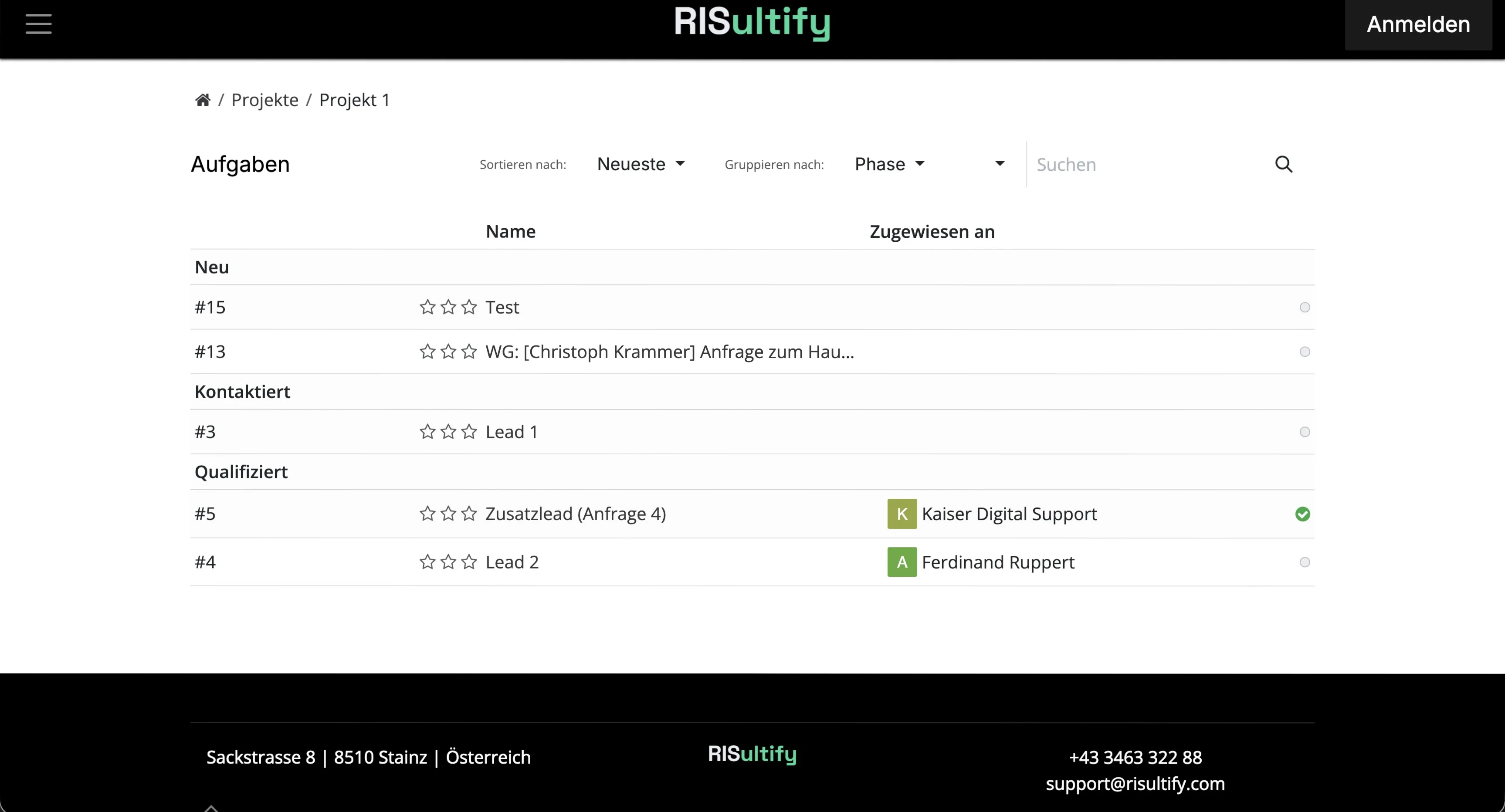Click task ID #15

210,307
